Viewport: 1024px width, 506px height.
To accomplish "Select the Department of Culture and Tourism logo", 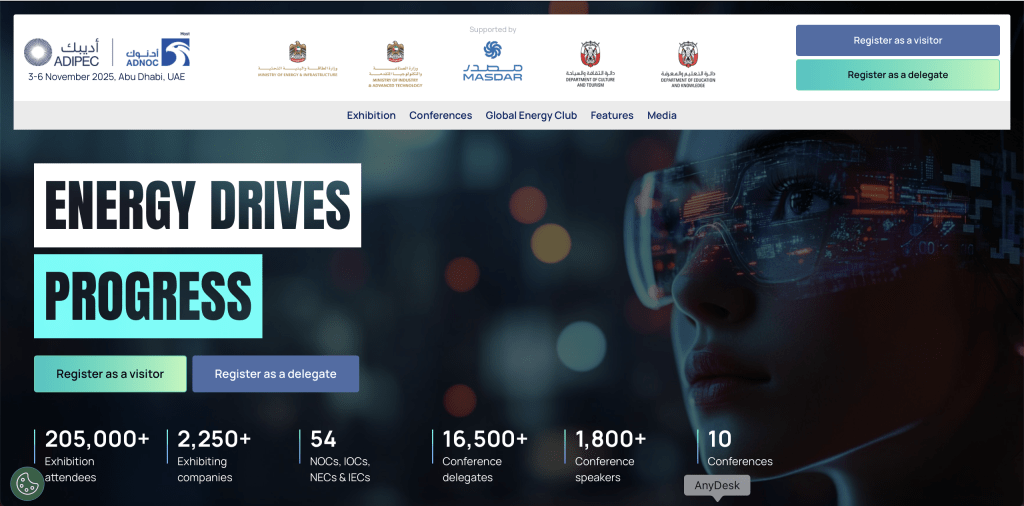I will pos(590,63).
